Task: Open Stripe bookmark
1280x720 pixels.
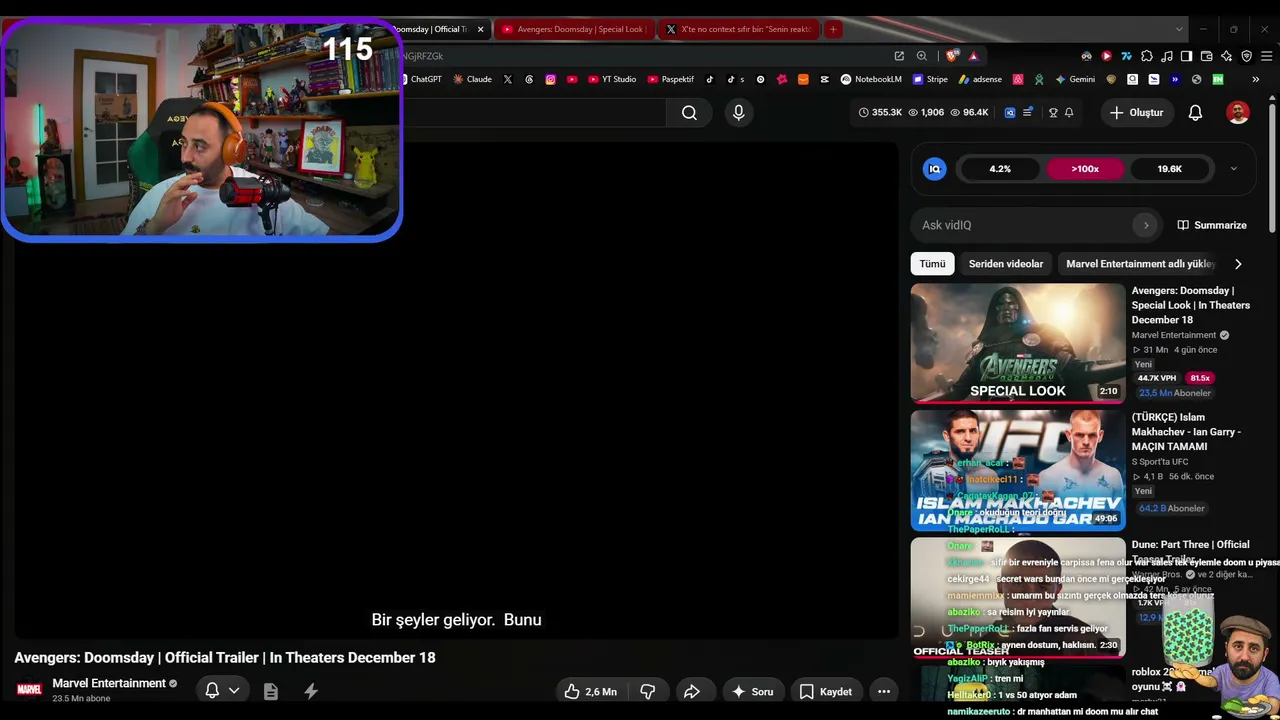Action: pyautogui.click(x=930, y=79)
